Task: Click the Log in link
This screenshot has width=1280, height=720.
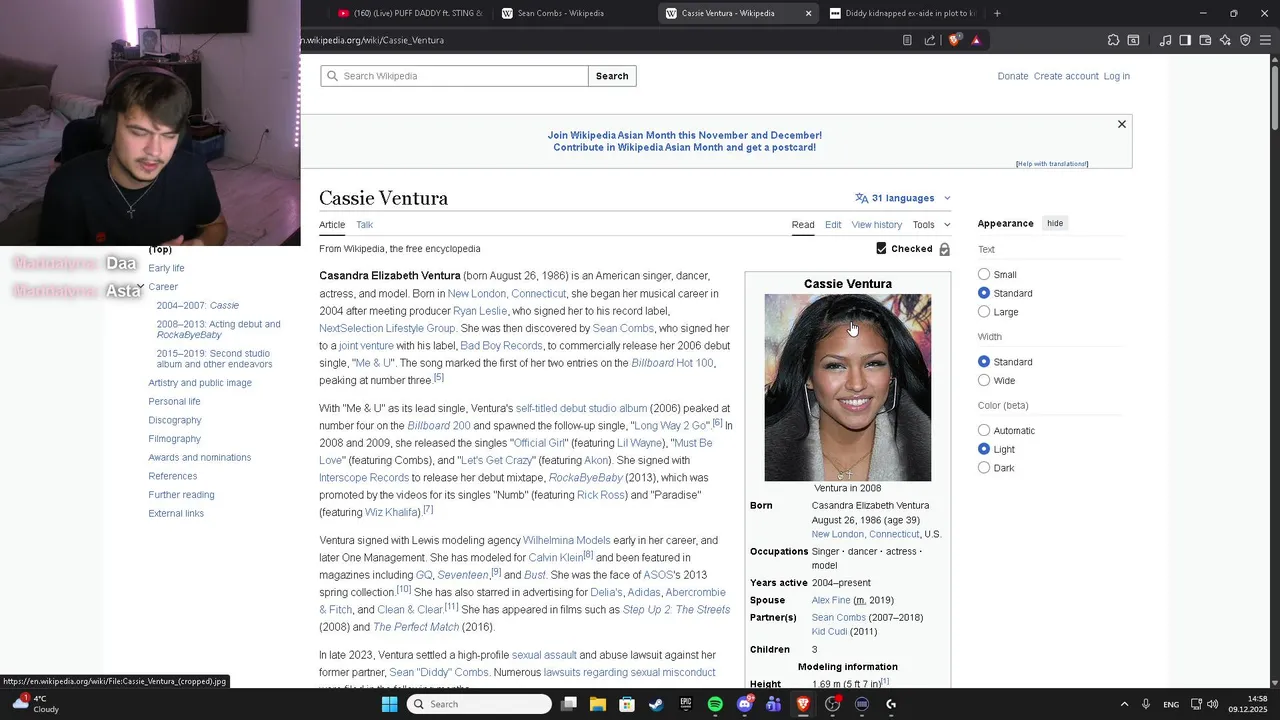Action: click(1117, 76)
